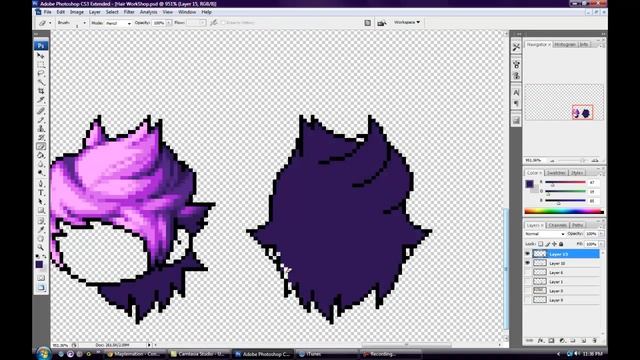Select the Hand tool
Viewport: 640px width, 360px height.
click(x=41, y=239)
